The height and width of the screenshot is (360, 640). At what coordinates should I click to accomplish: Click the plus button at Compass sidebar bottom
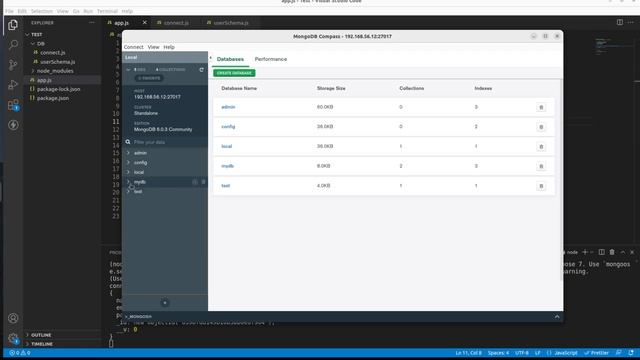[165, 303]
